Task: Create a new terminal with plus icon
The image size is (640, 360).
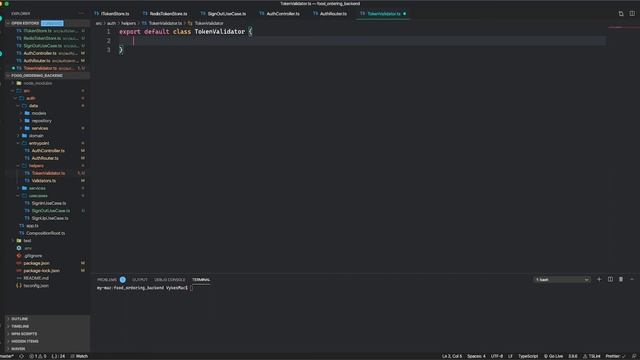Action: coord(599,280)
